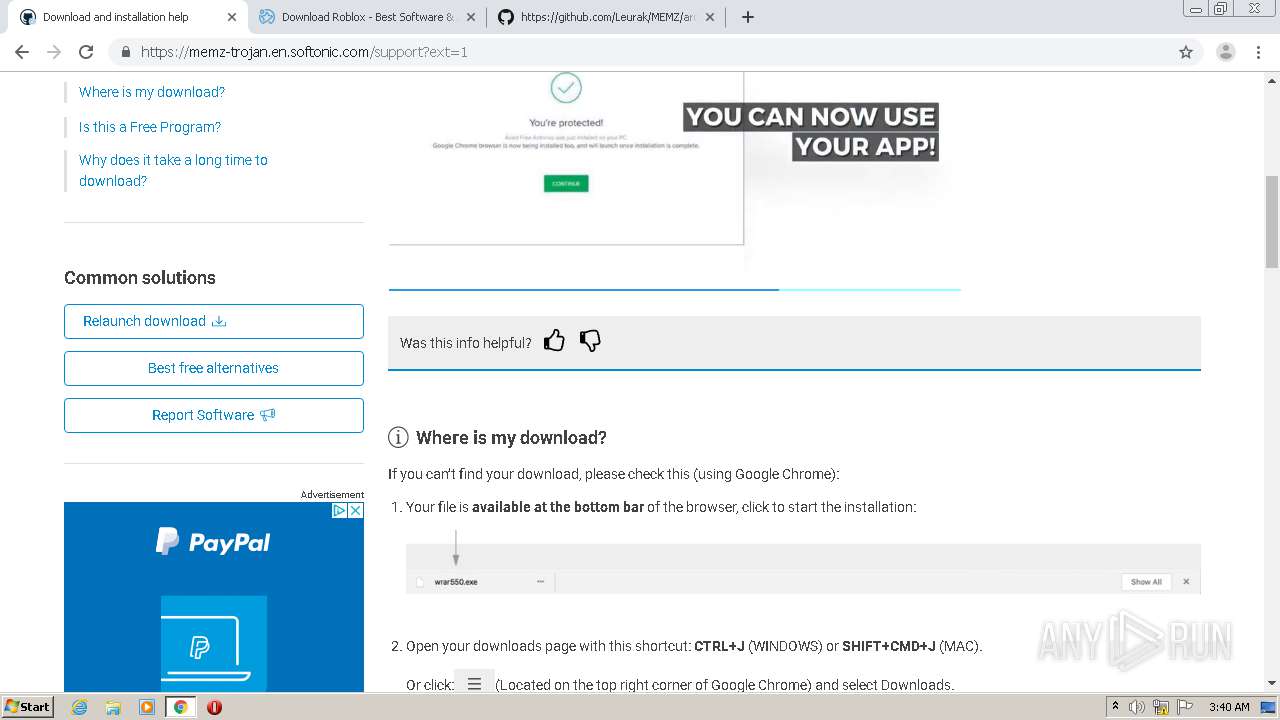Click the Report Software button
This screenshot has height=720, width=1280.
click(214, 415)
